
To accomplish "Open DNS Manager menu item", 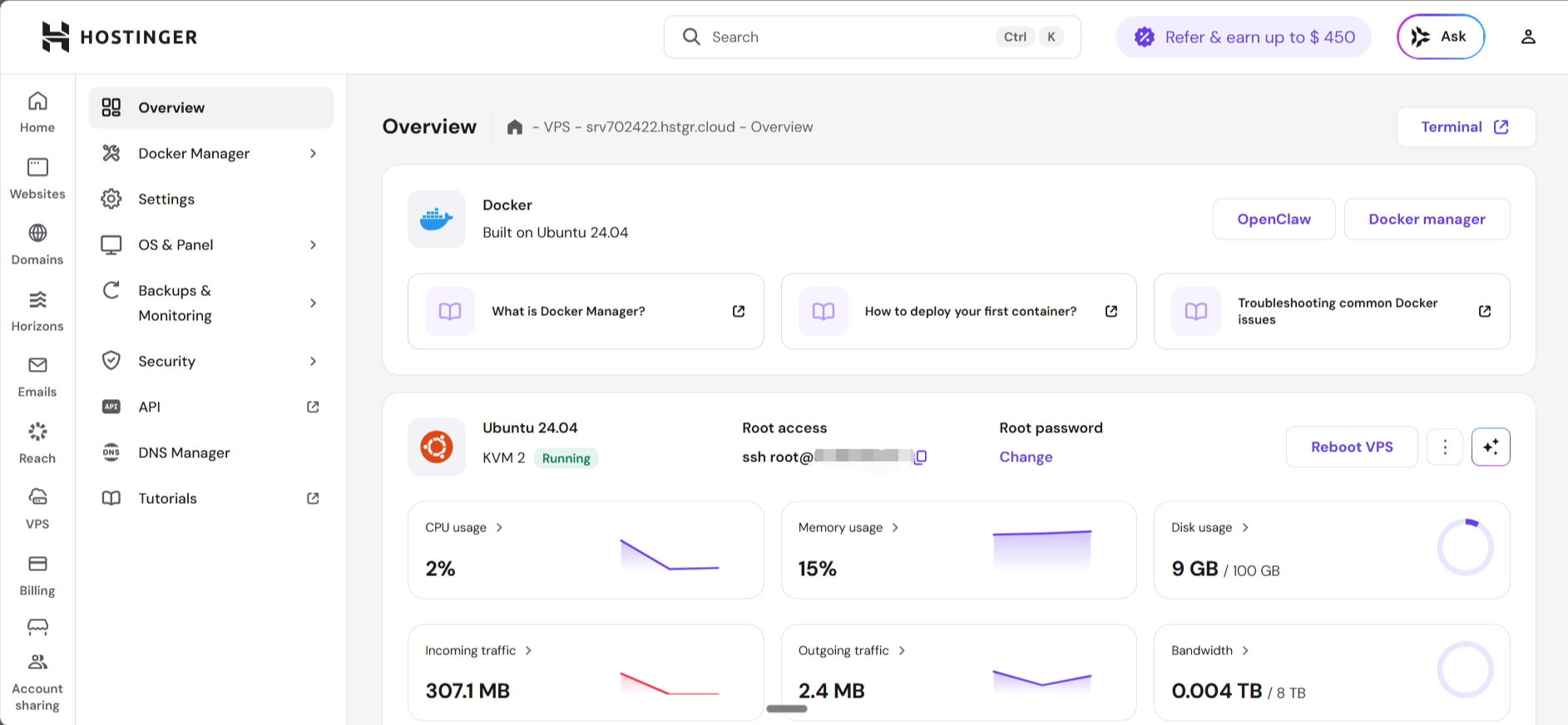I will (x=211, y=452).
